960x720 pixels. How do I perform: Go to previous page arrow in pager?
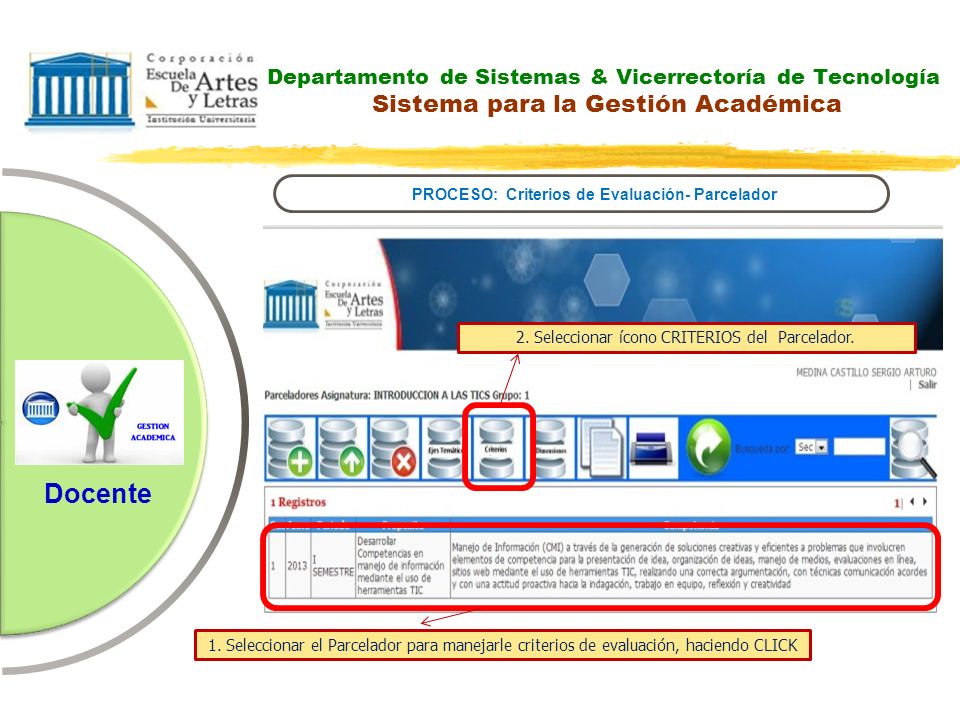click(912, 501)
